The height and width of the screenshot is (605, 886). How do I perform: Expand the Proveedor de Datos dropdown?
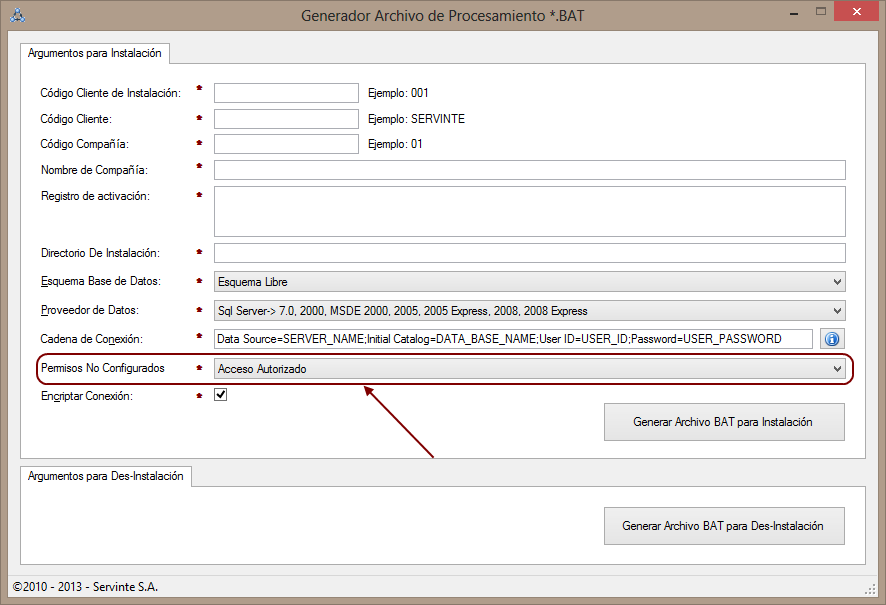[x=529, y=311]
